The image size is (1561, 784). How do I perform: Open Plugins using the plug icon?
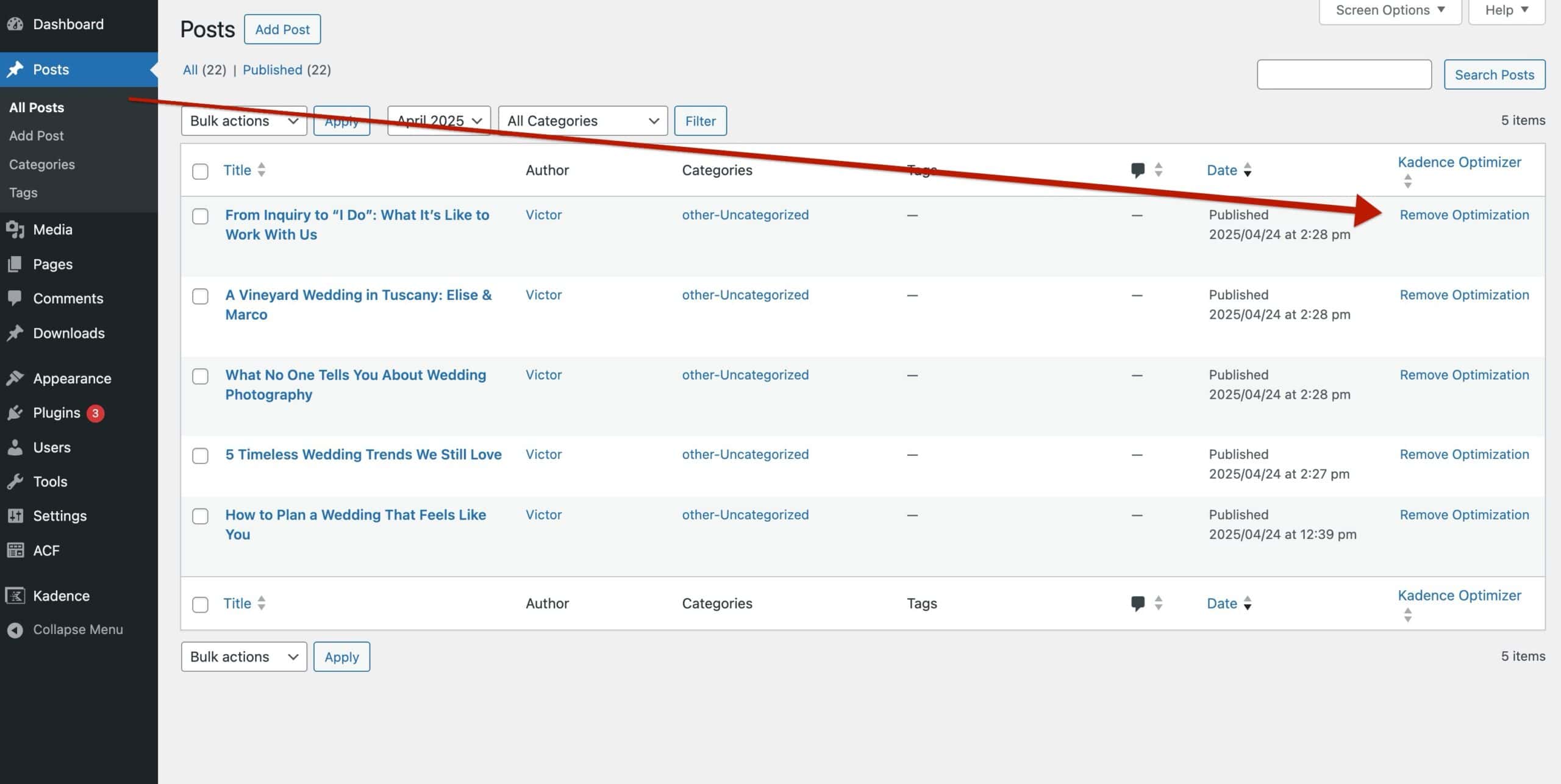click(16, 412)
